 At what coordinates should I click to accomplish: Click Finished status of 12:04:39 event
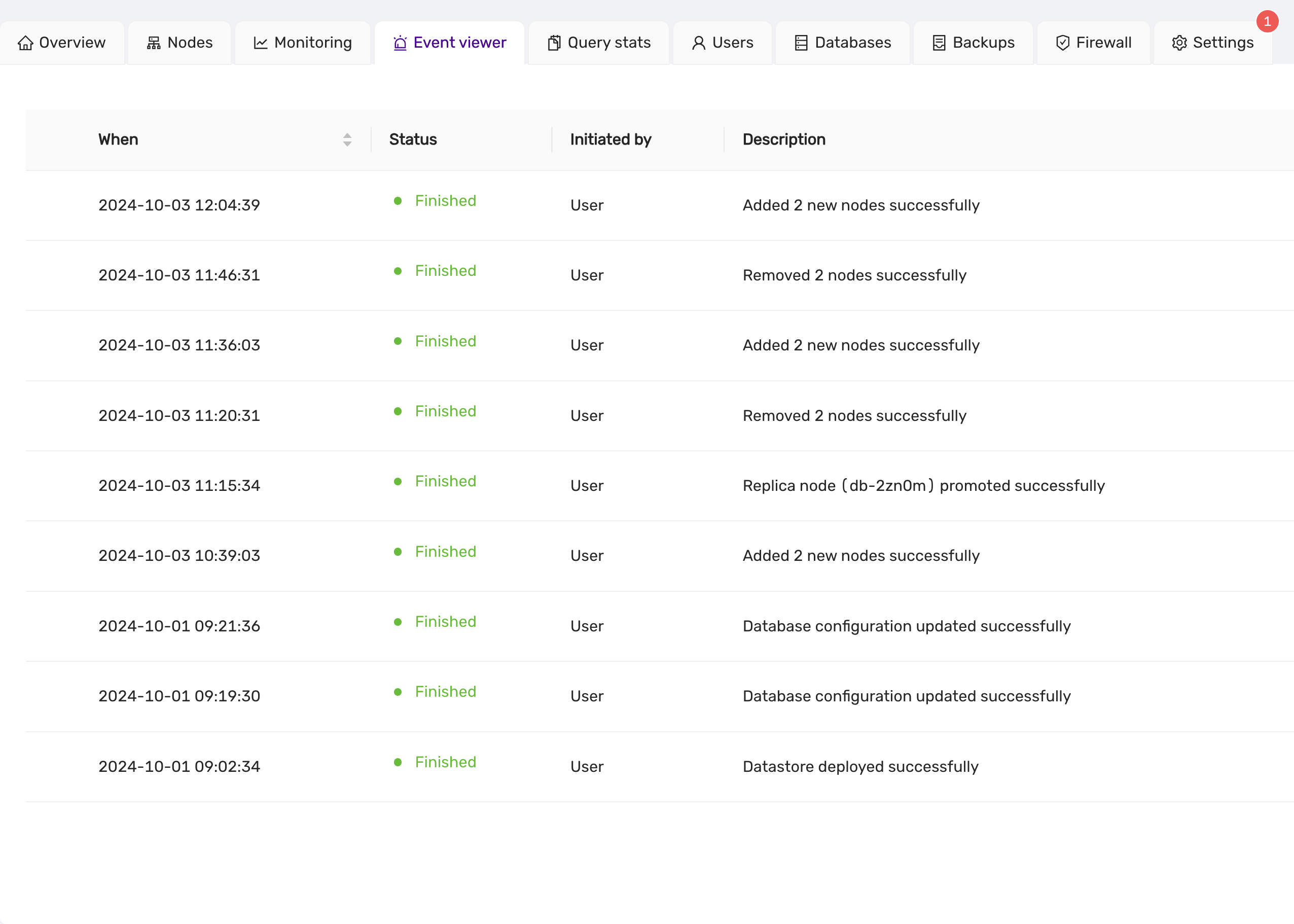[445, 201]
